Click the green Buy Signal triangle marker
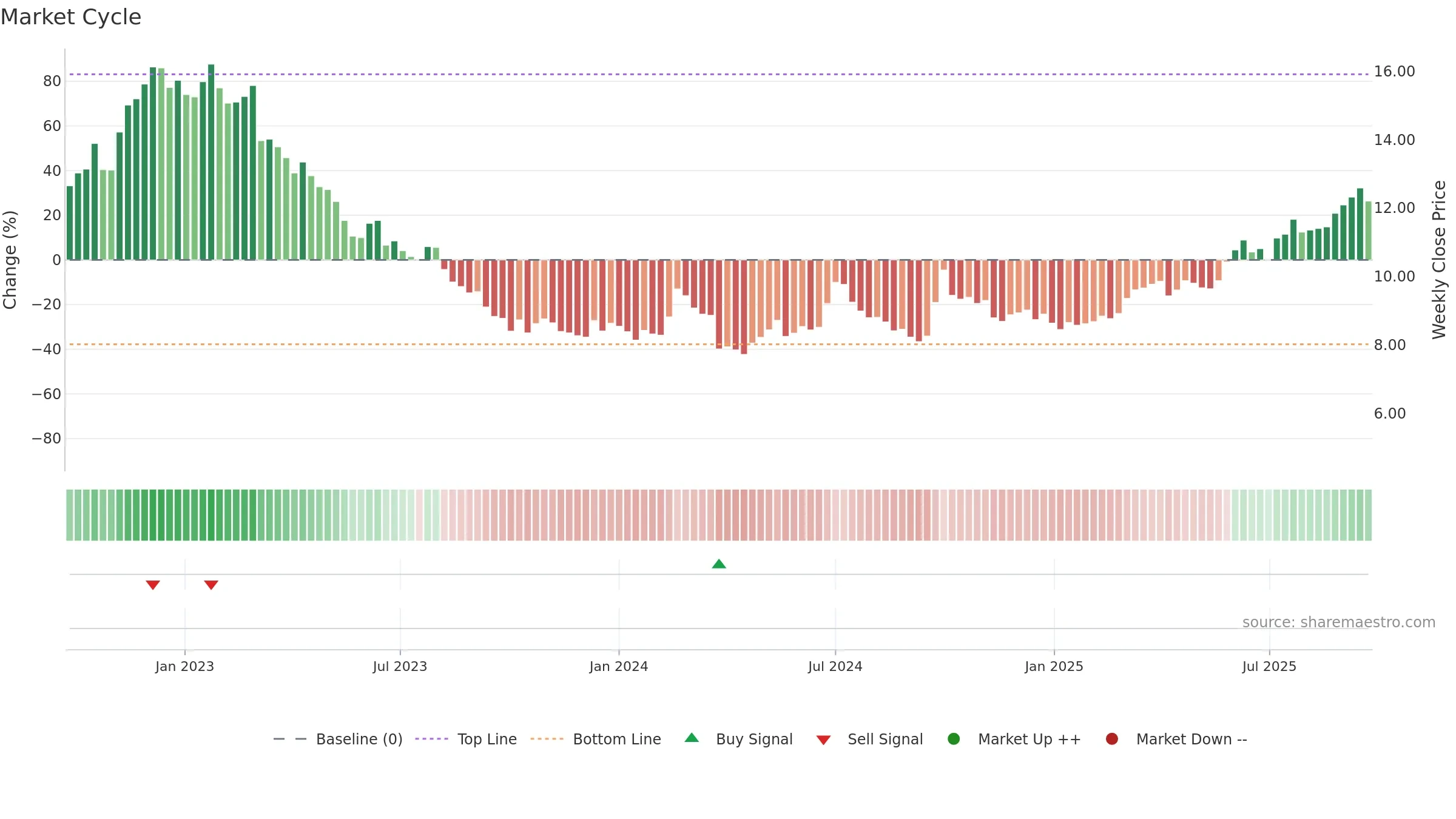The image size is (1456, 819). pyautogui.click(x=719, y=564)
